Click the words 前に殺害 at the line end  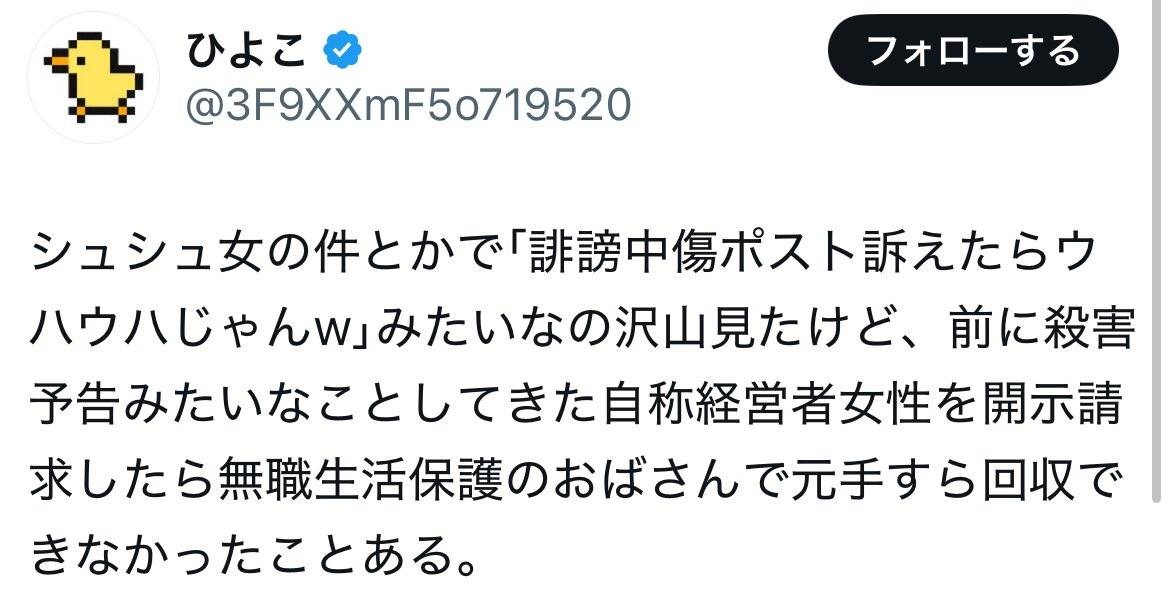1042,328
